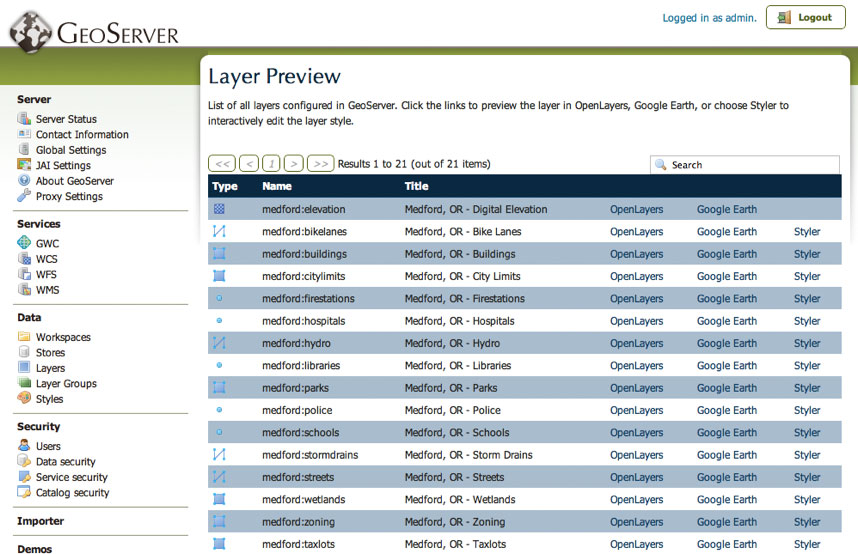The width and height of the screenshot is (858, 554).
Task: Open OpenLayers preview for medford:buildings
Action: 636,254
